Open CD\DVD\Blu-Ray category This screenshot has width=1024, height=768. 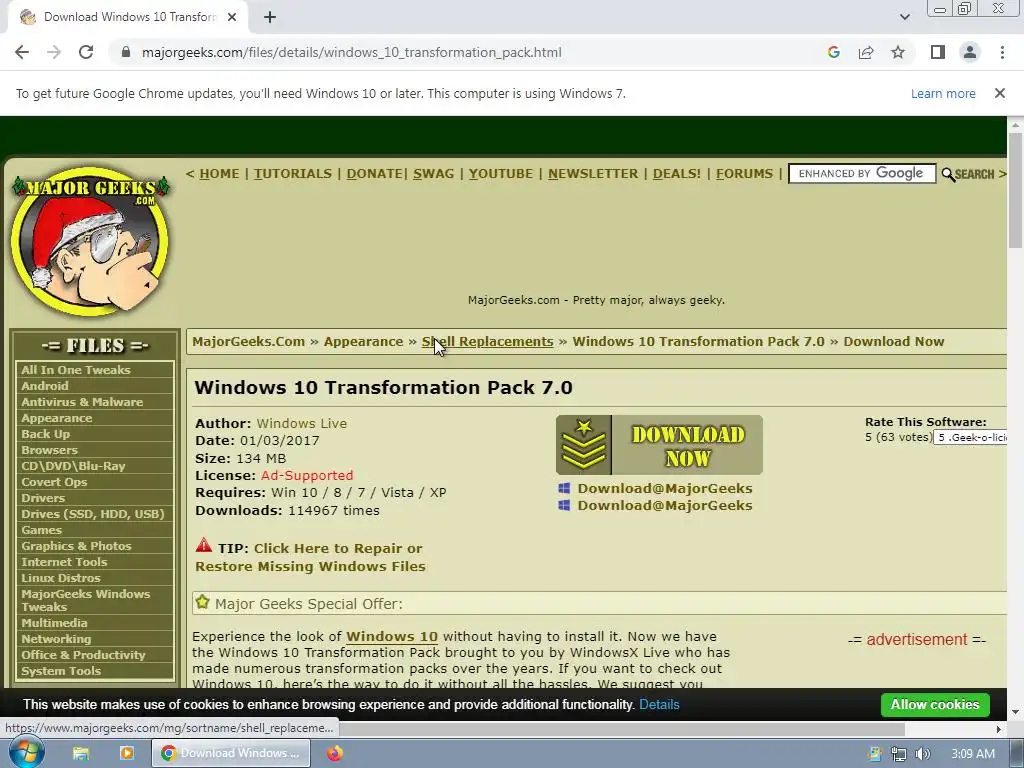73,466
